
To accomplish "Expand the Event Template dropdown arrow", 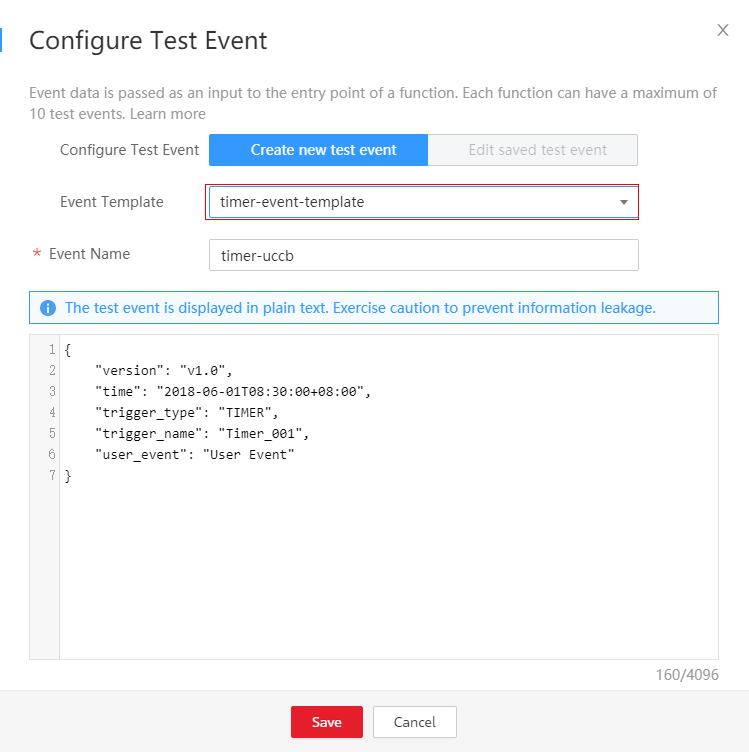I will click(624, 202).
